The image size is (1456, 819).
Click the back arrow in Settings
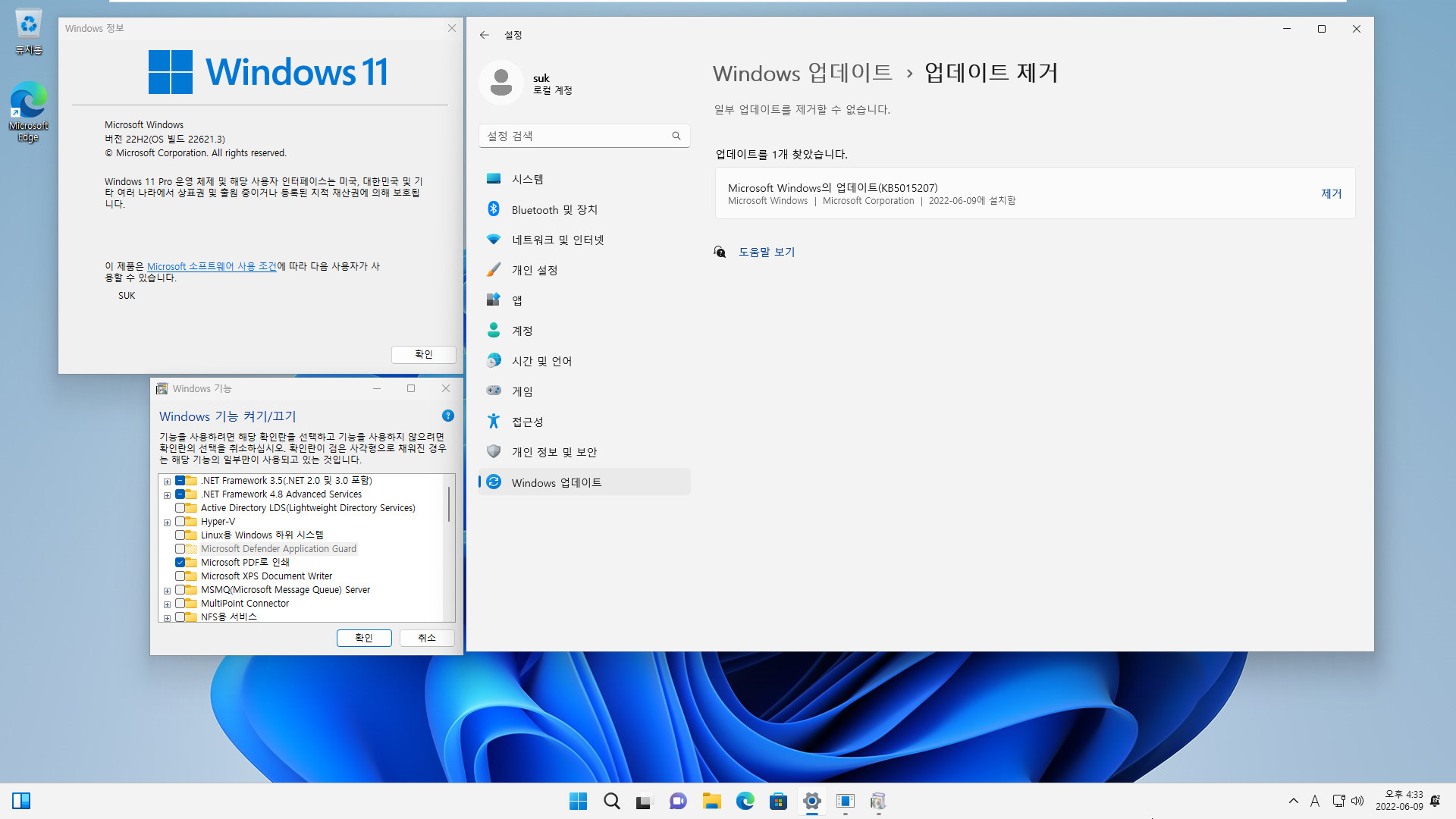[485, 35]
